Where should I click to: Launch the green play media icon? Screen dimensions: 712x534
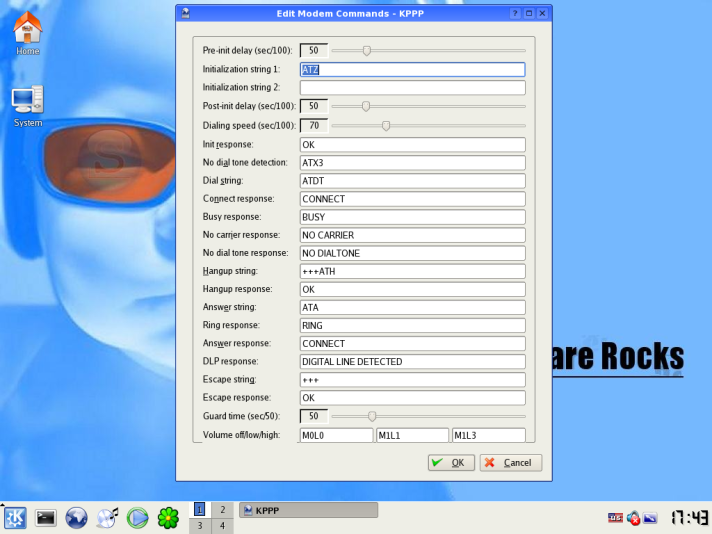(x=138, y=518)
